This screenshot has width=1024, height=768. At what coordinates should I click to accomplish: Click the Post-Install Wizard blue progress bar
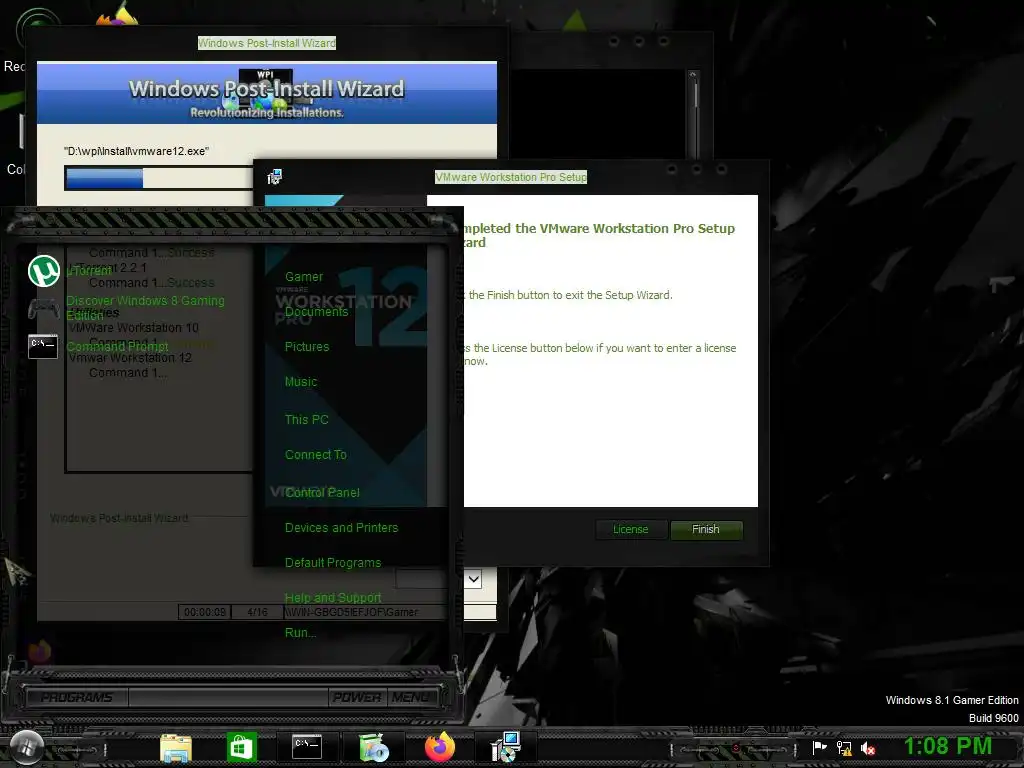tap(159, 178)
